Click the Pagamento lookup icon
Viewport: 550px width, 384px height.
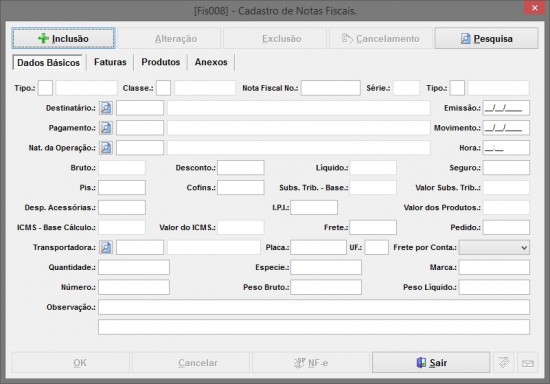point(106,128)
